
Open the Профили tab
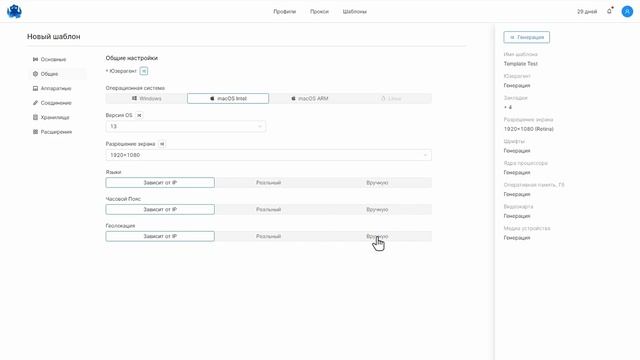tap(284, 11)
